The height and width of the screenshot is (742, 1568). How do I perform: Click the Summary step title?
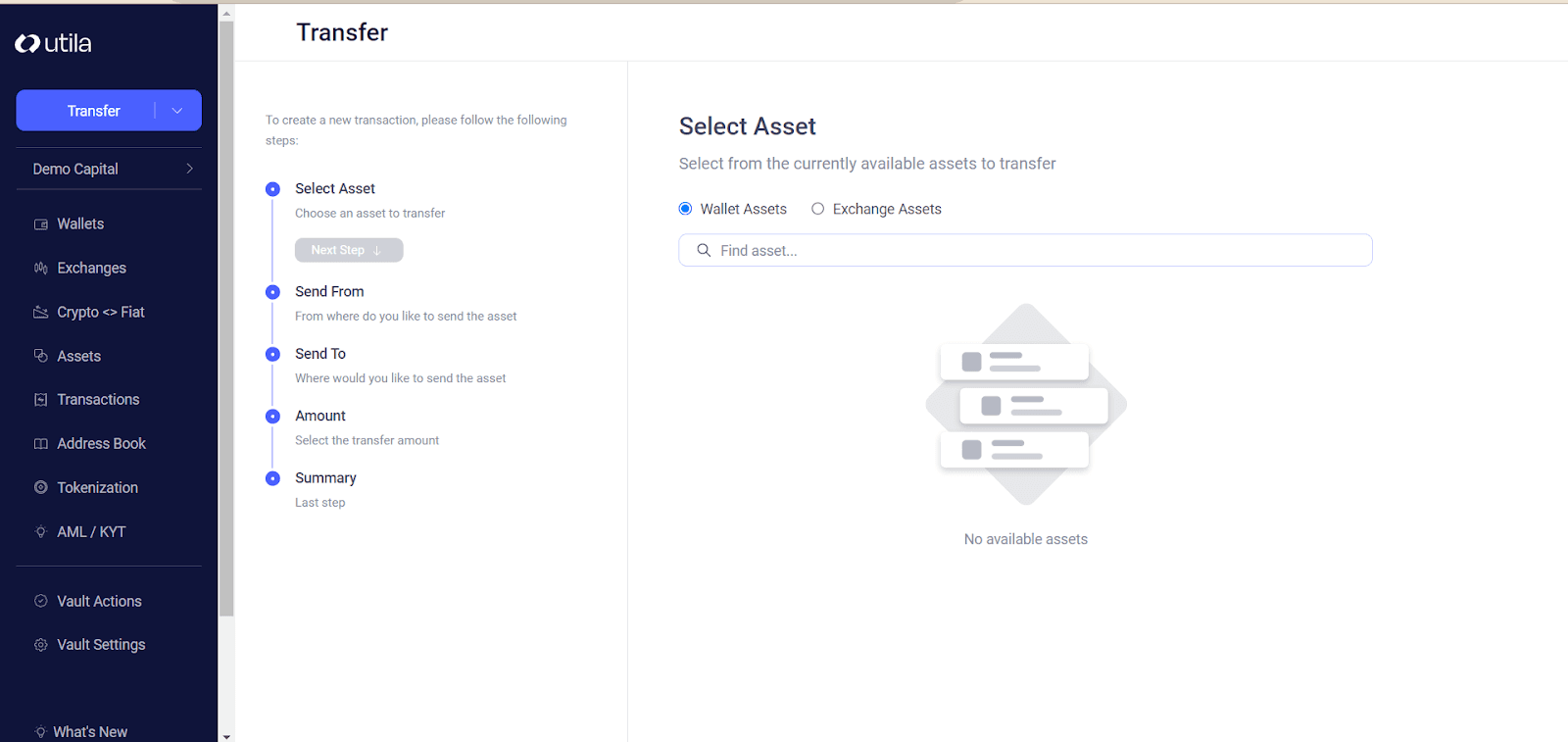pos(325,478)
